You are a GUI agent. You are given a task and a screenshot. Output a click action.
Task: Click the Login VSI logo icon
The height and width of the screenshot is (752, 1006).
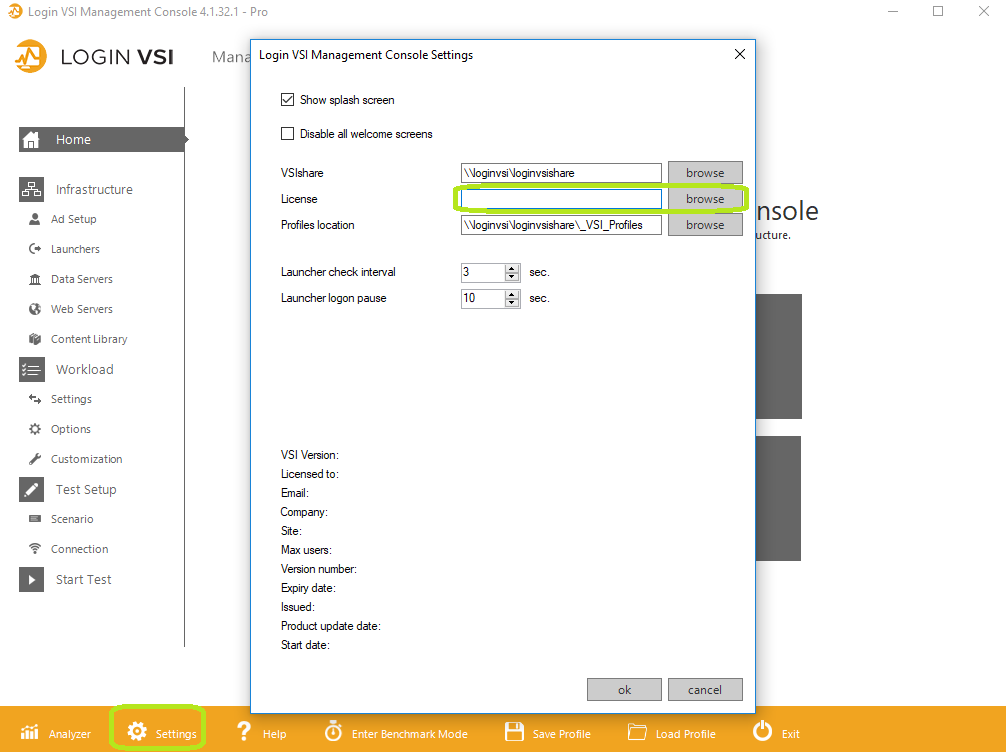point(31,56)
